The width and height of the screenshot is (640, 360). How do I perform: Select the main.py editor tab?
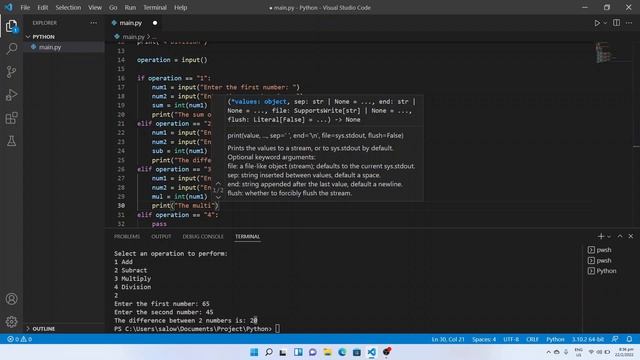point(130,23)
